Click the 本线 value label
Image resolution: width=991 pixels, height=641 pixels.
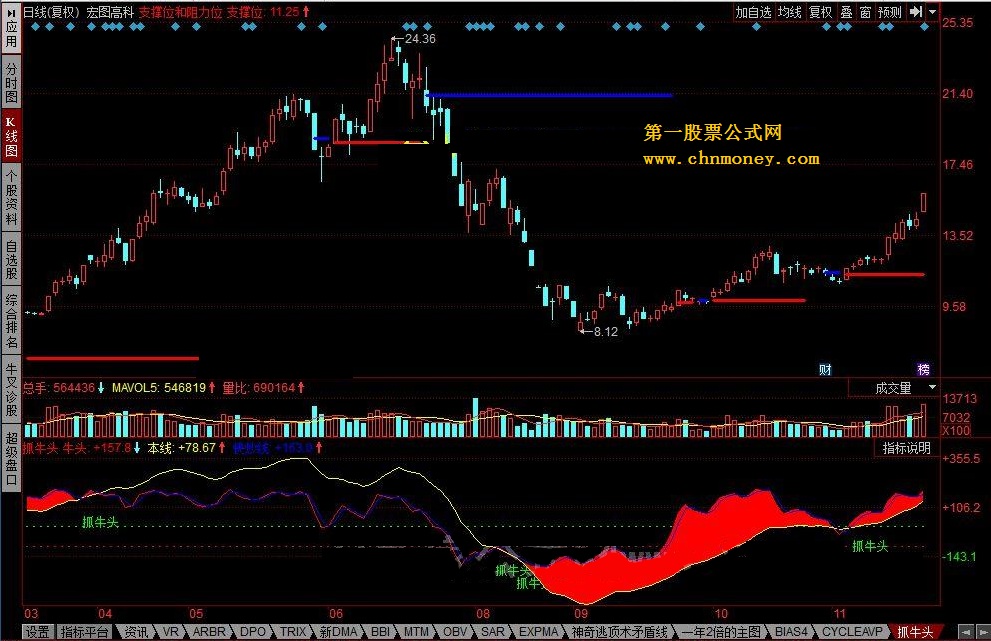[186, 448]
